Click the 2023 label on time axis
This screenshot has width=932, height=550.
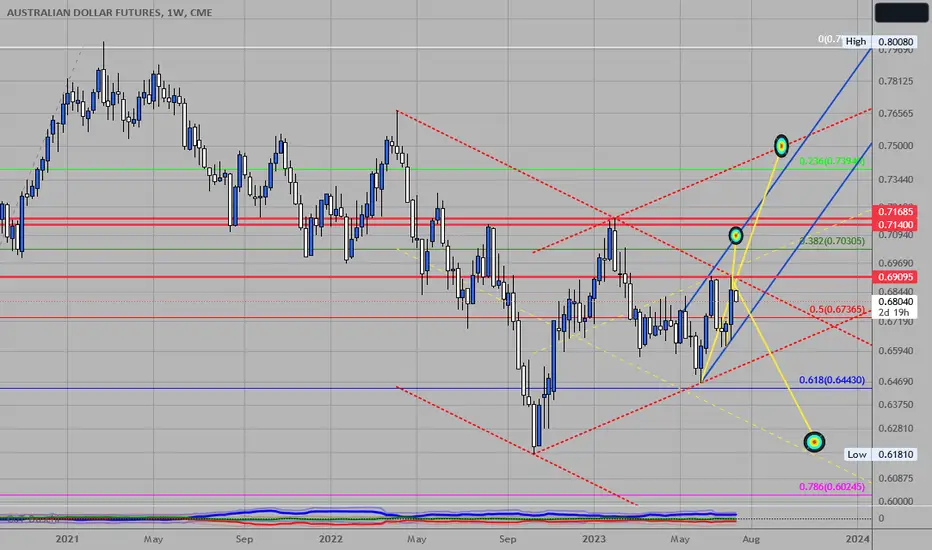pyautogui.click(x=594, y=539)
